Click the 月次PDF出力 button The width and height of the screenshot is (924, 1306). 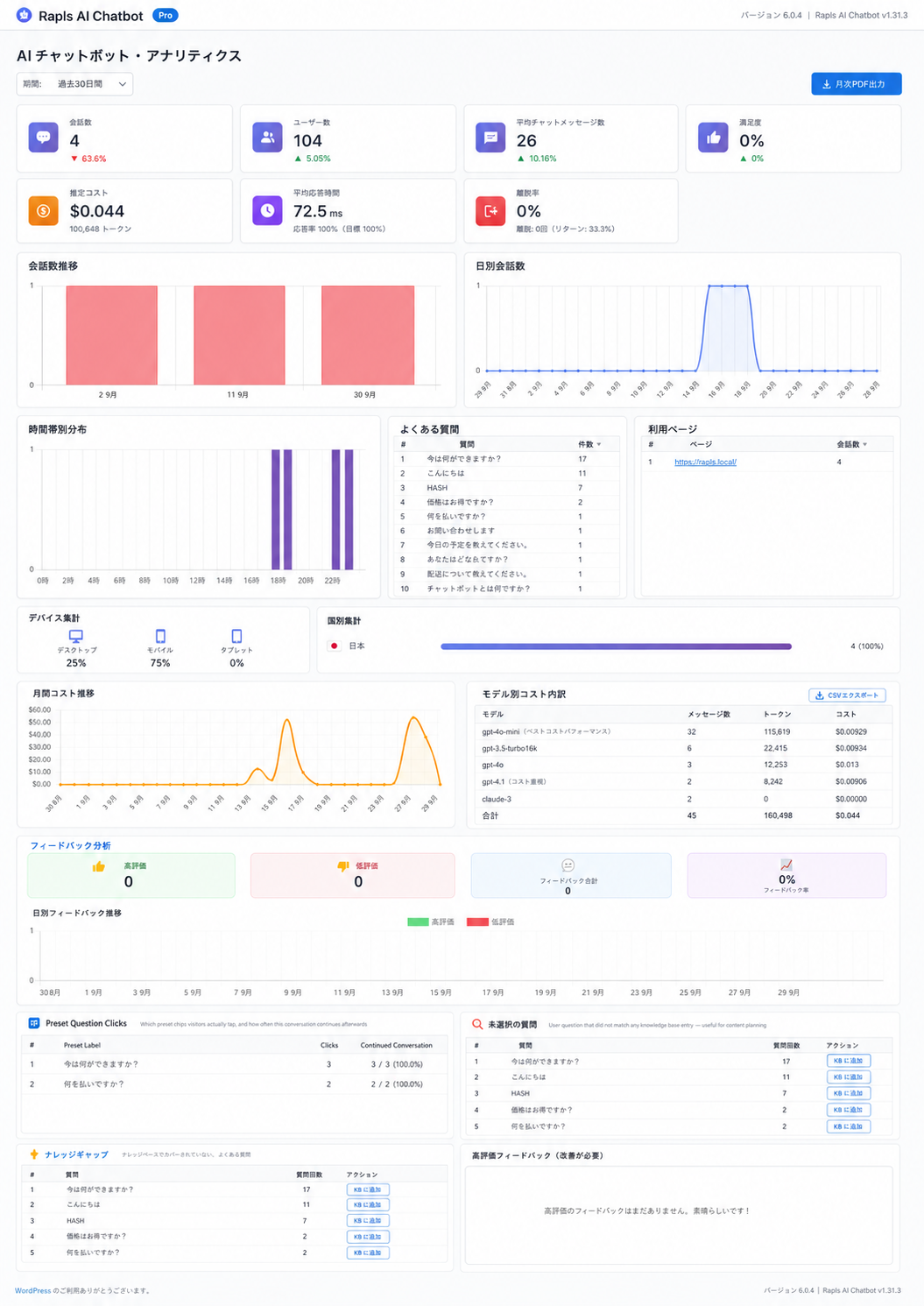(x=856, y=84)
